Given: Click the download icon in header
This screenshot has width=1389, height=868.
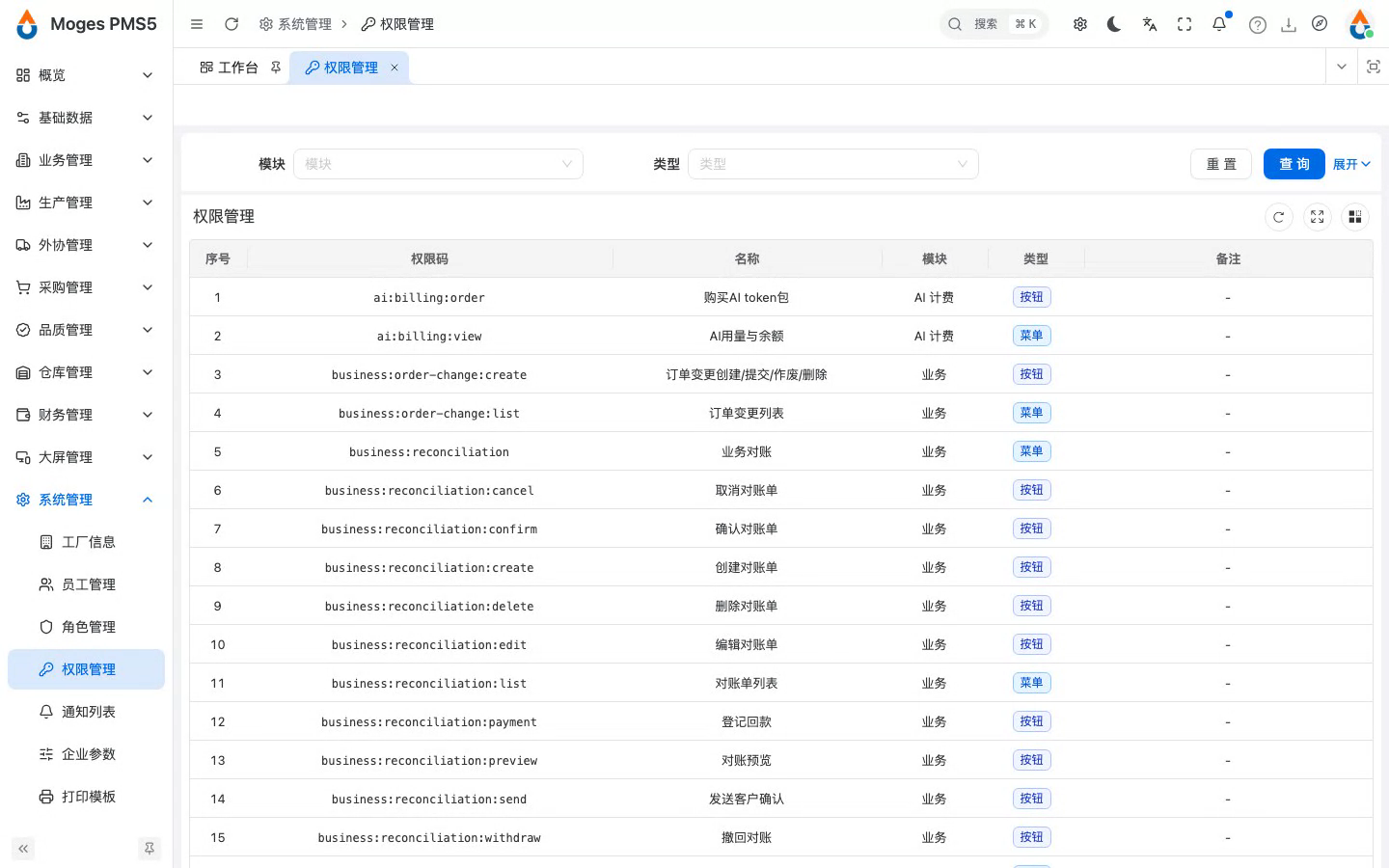Looking at the screenshot, I should (x=1289, y=25).
